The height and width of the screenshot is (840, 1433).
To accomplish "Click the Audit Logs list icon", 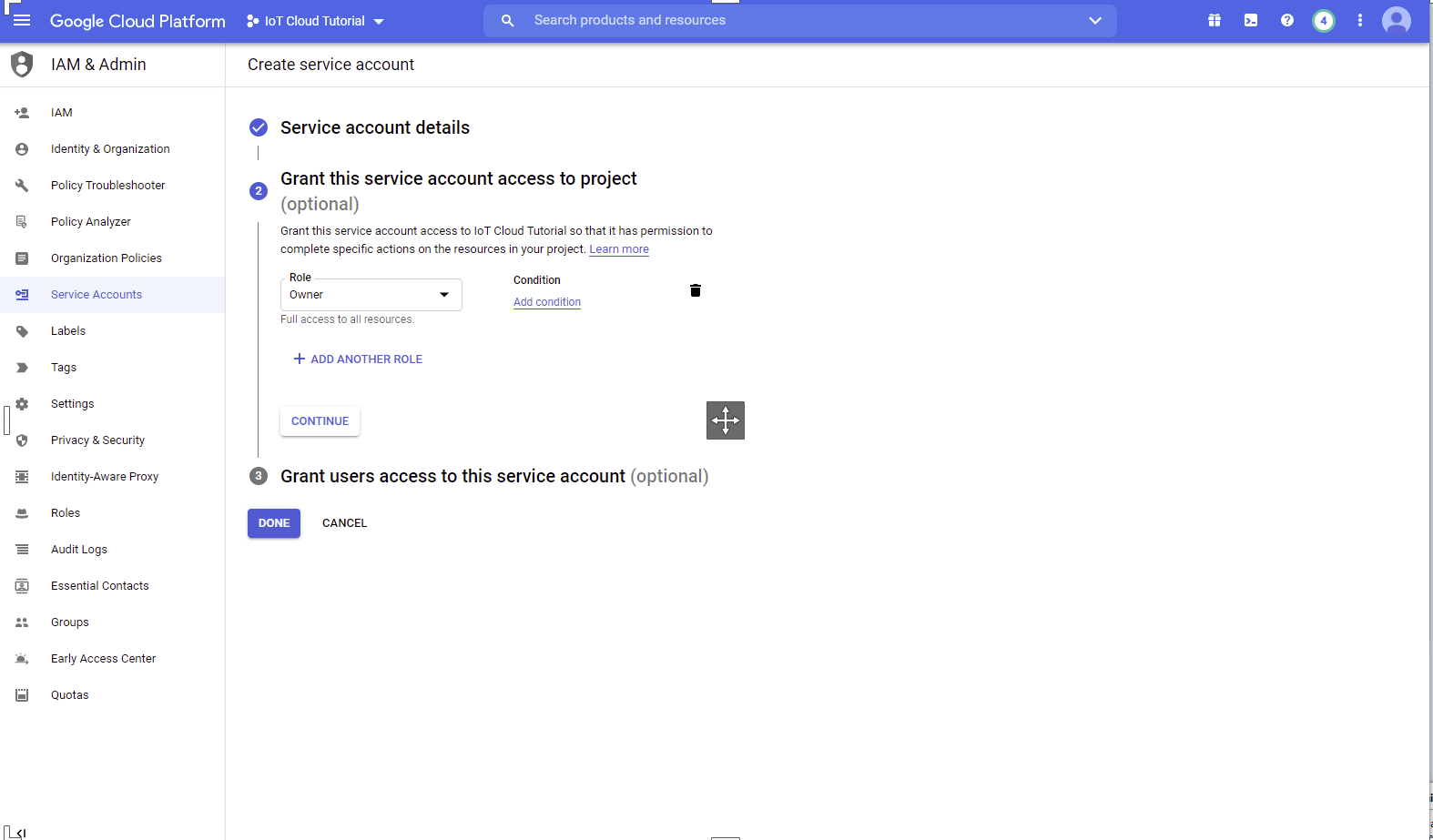I will (22, 550).
